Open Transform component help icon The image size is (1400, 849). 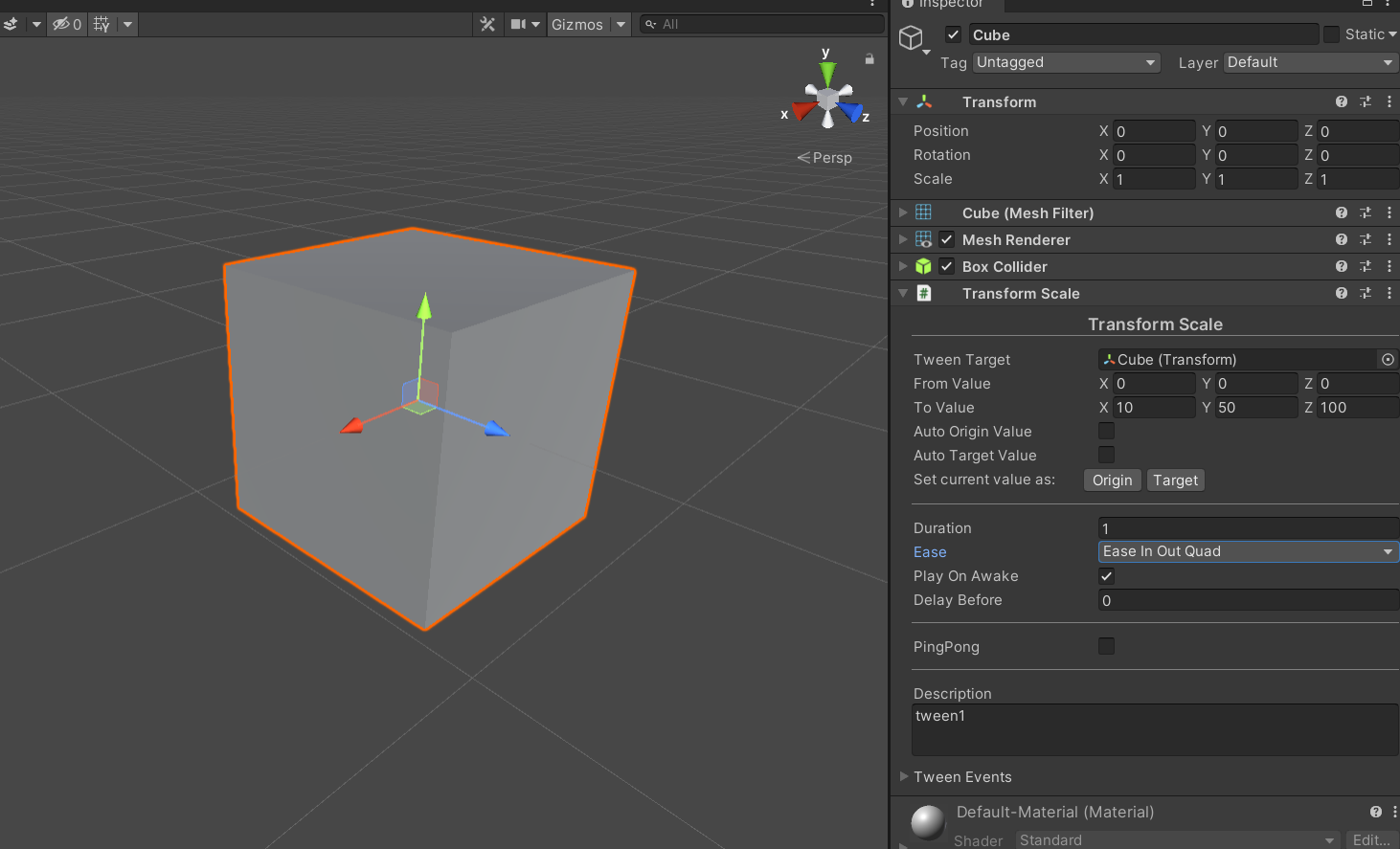pos(1341,101)
